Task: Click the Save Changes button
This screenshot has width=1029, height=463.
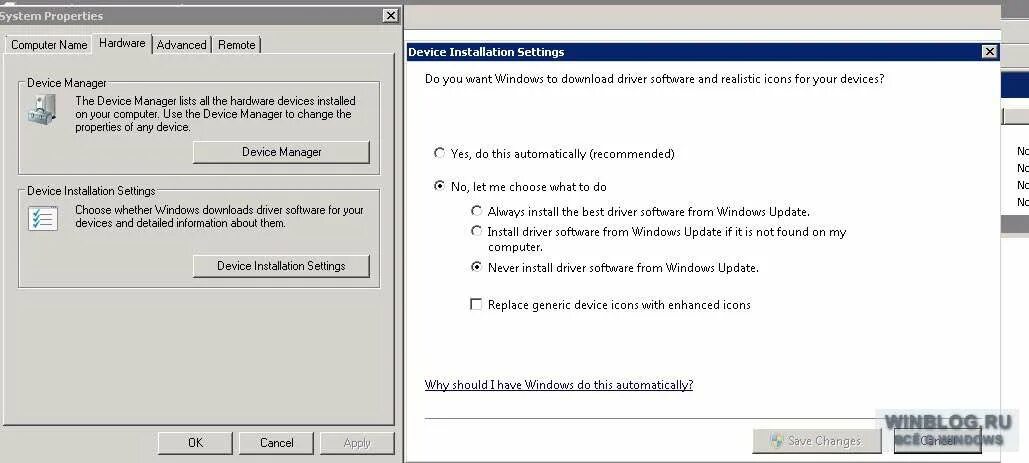Action: point(817,441)
